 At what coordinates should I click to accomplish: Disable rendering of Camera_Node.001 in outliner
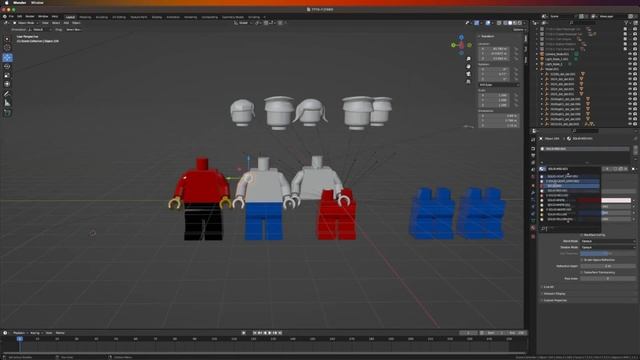point(635,54)
